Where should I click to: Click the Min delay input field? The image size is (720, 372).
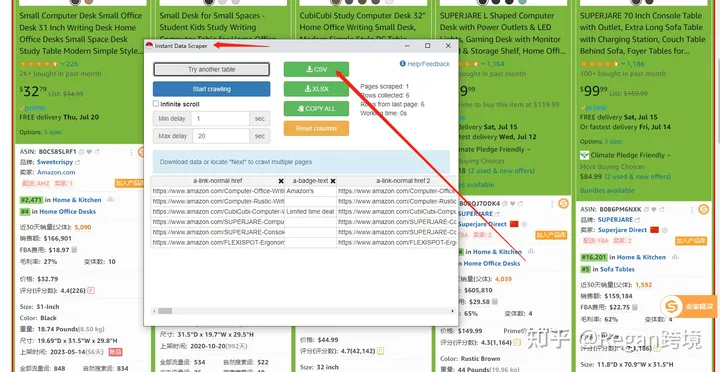(x=220, y=118)
